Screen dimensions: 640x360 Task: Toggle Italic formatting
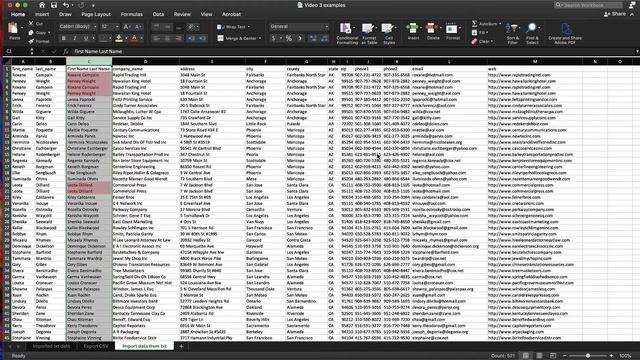pos(75,38)
